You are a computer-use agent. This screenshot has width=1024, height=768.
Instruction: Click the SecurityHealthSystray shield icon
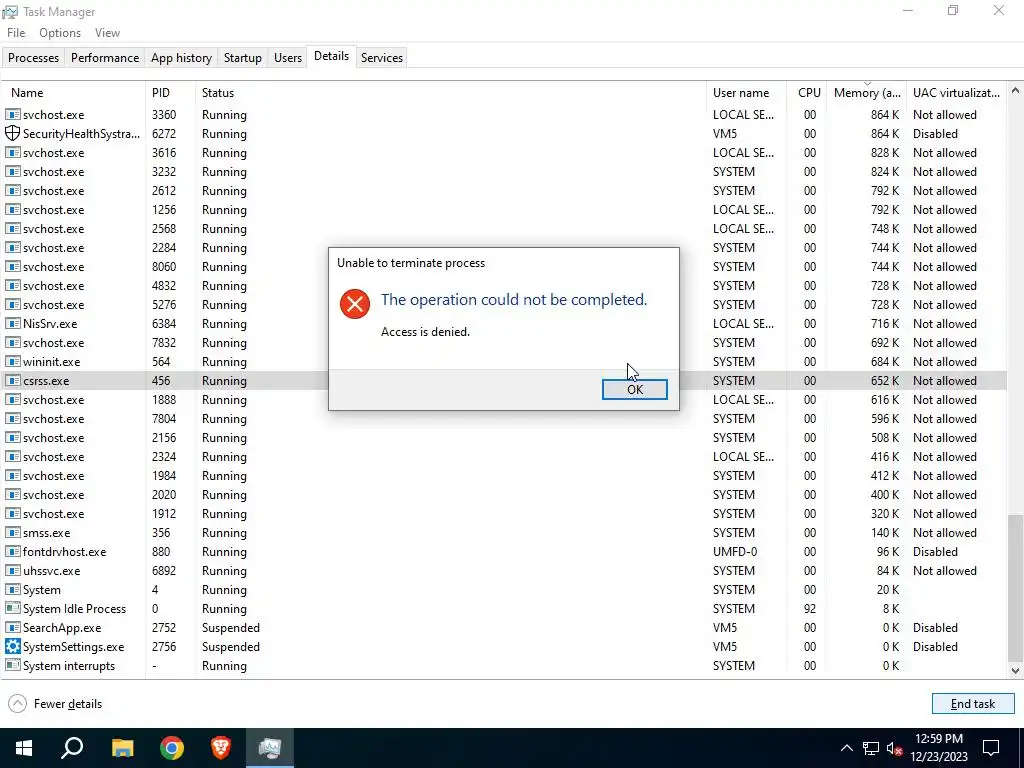[12, 133]
